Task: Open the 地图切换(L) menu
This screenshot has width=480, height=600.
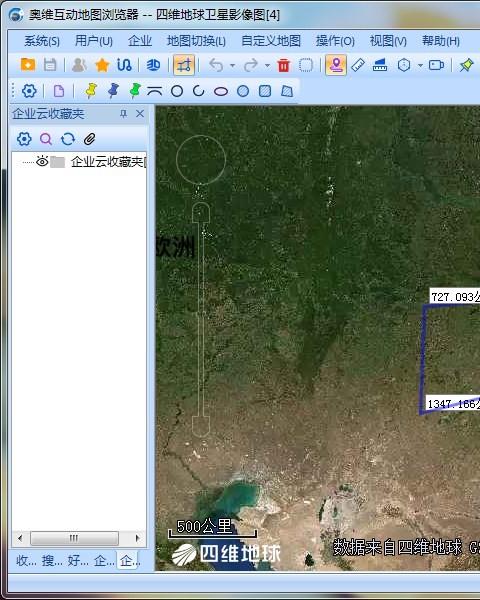Action: tap(196, 41)
